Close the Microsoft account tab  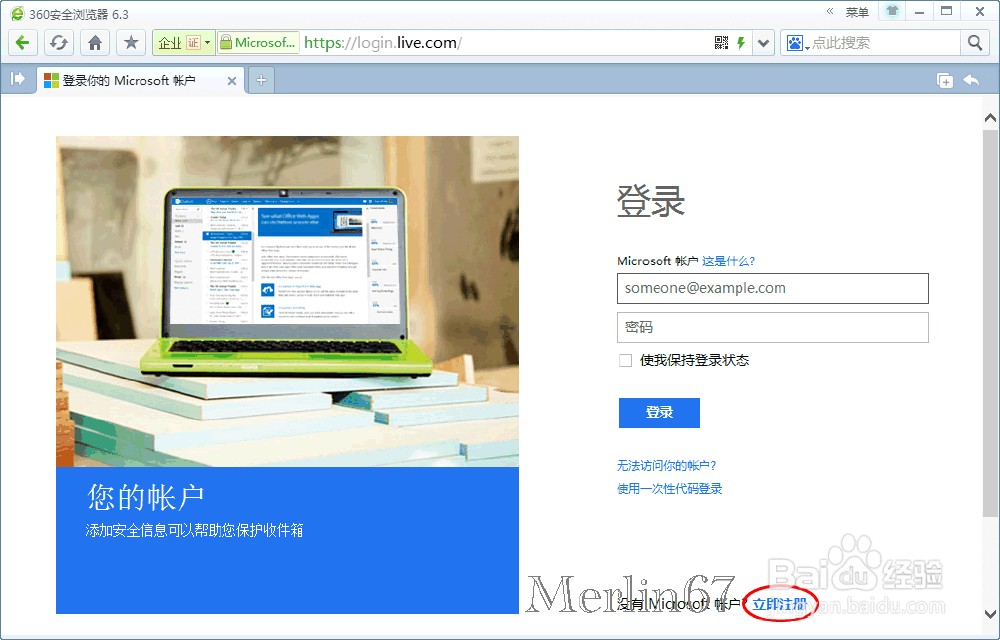pos(232,81)
